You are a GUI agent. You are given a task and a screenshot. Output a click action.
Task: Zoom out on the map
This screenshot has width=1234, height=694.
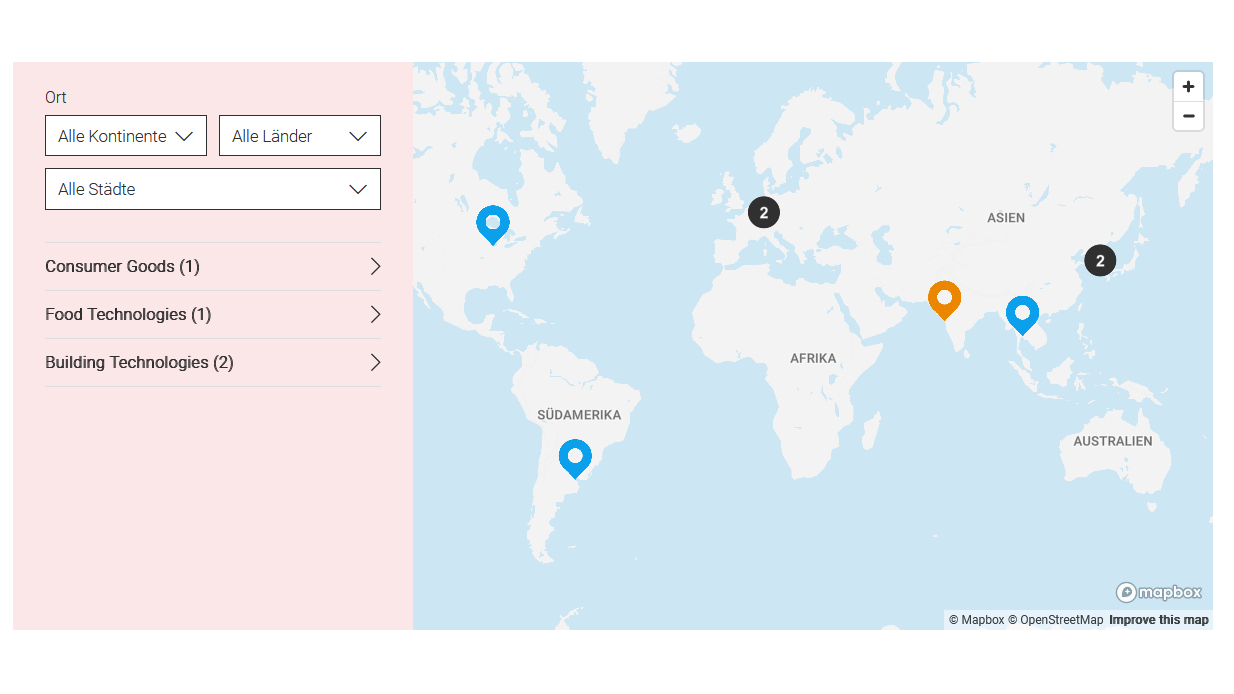click(1188, 116)
